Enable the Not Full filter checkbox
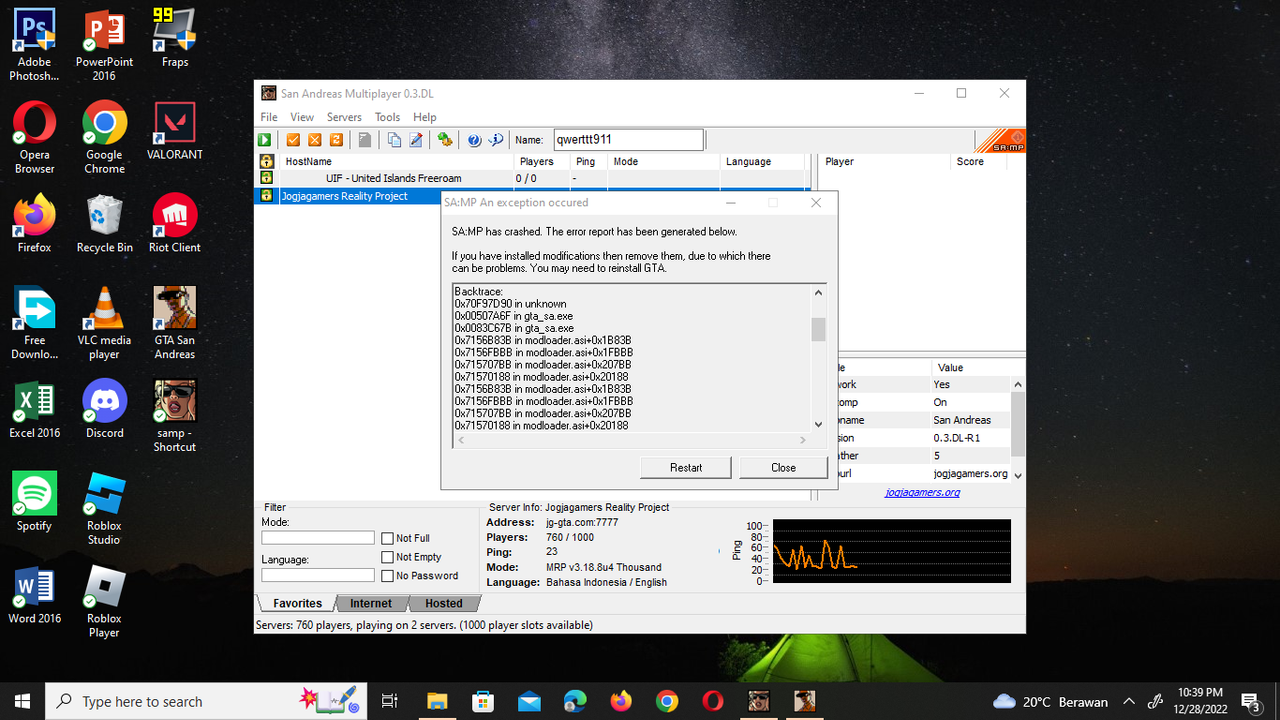 pyautogui.click(x=388, y=539)
